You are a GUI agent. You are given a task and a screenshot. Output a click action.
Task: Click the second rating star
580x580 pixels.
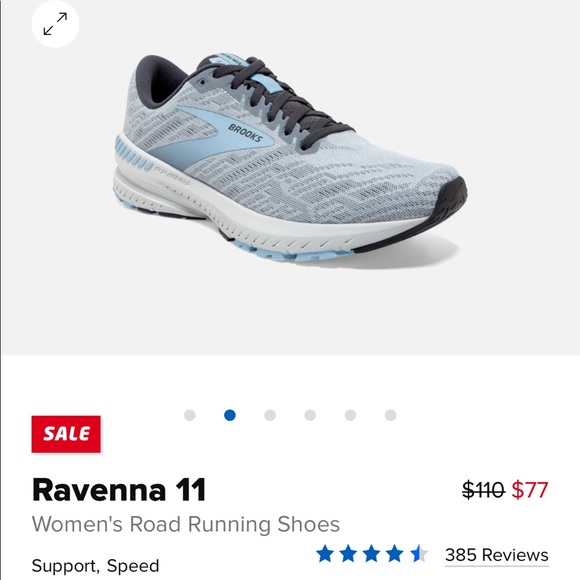(x=348, y=554)
